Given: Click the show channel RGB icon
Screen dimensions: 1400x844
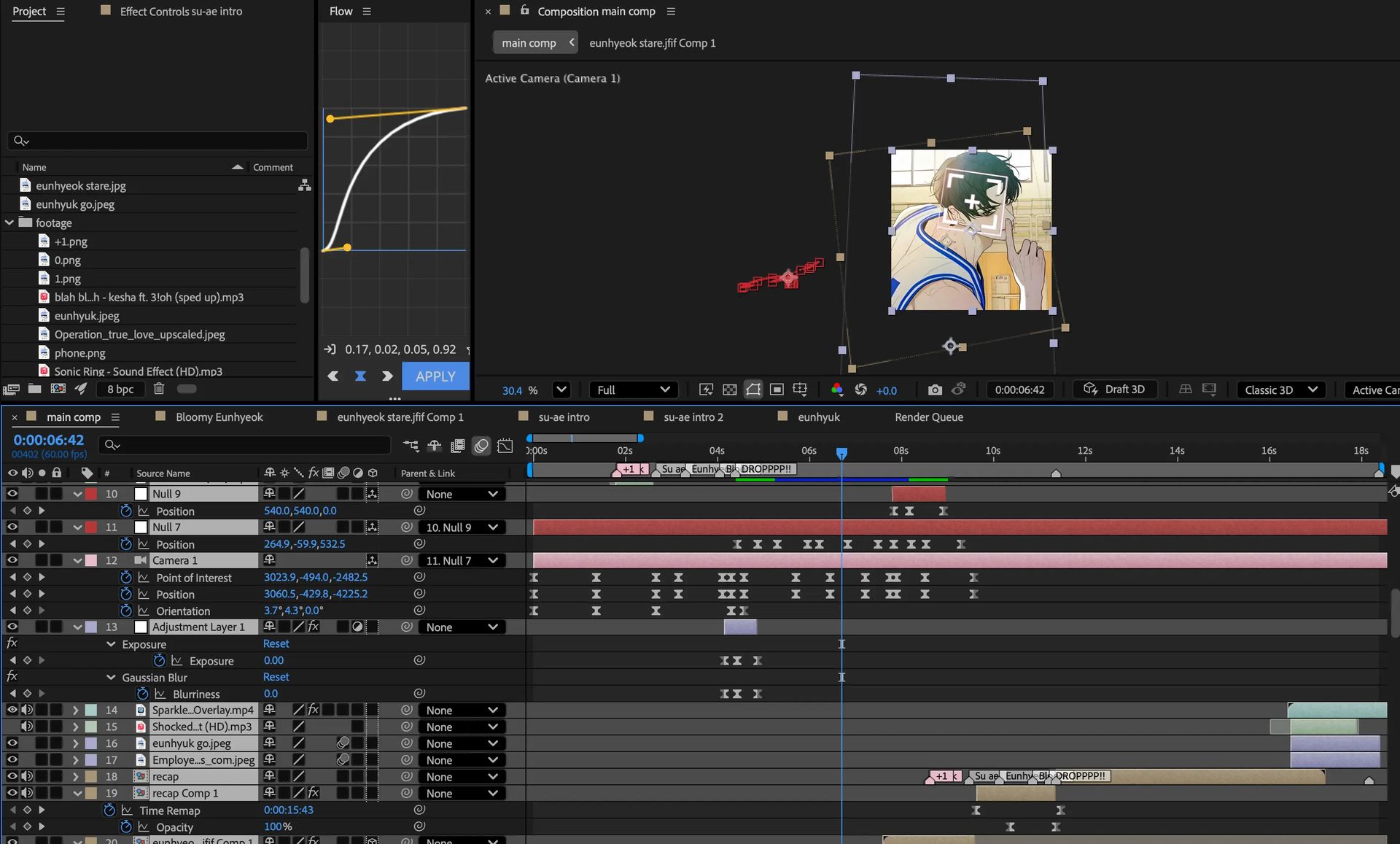Looking at the screenshot, I should point(837,390).
